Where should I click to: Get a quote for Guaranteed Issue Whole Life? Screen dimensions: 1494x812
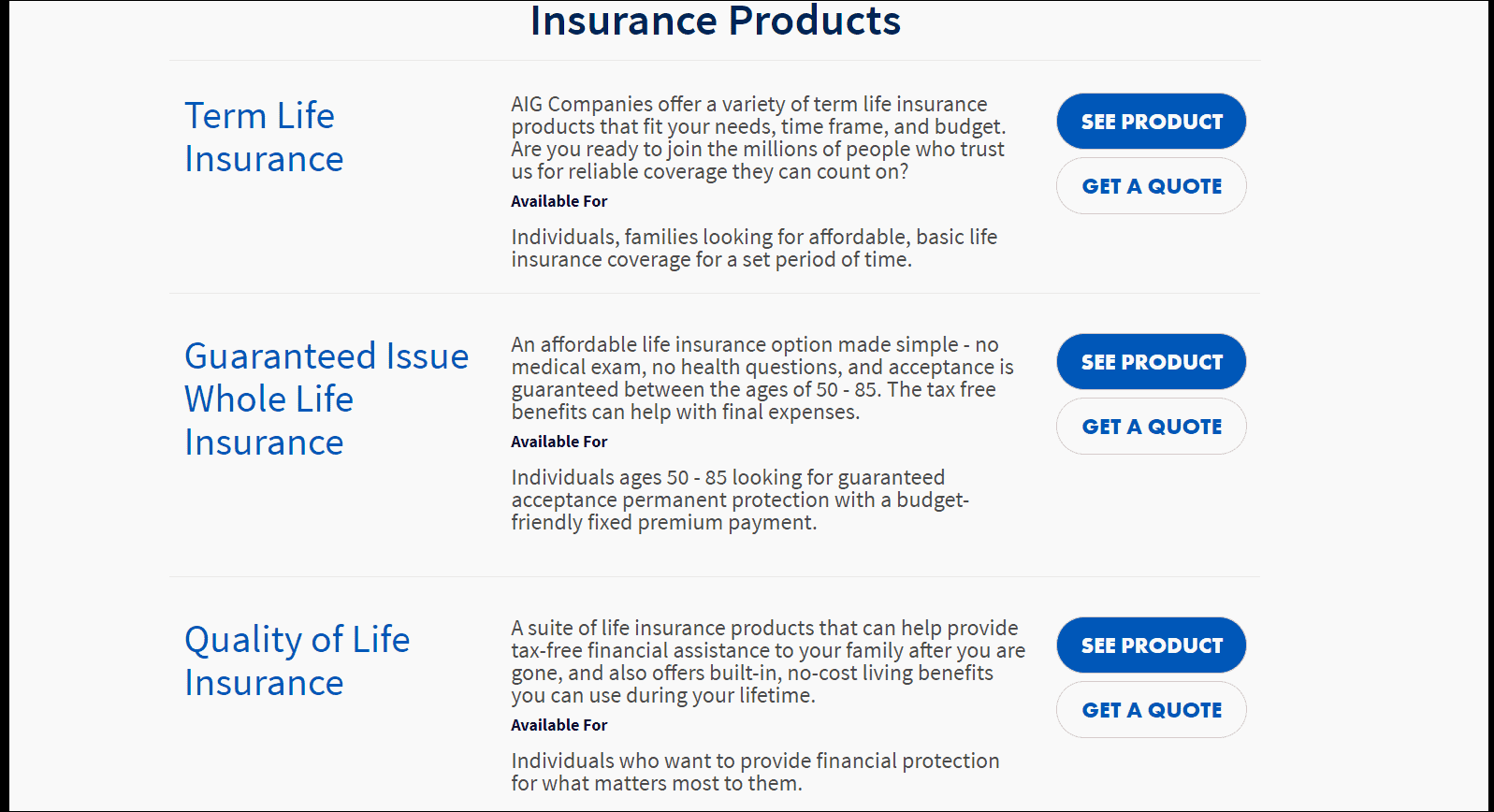click(1151, 427)
